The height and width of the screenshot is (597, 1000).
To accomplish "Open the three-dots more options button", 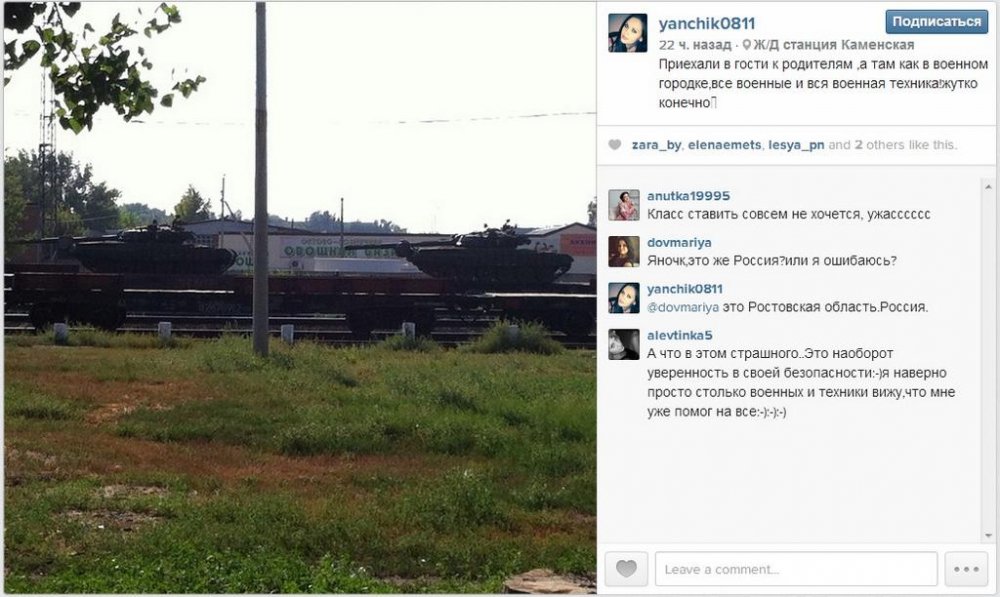I will click(966, 568).
